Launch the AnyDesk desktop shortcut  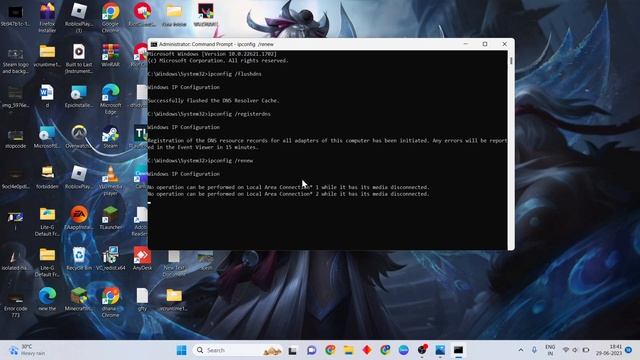(142, 258)
